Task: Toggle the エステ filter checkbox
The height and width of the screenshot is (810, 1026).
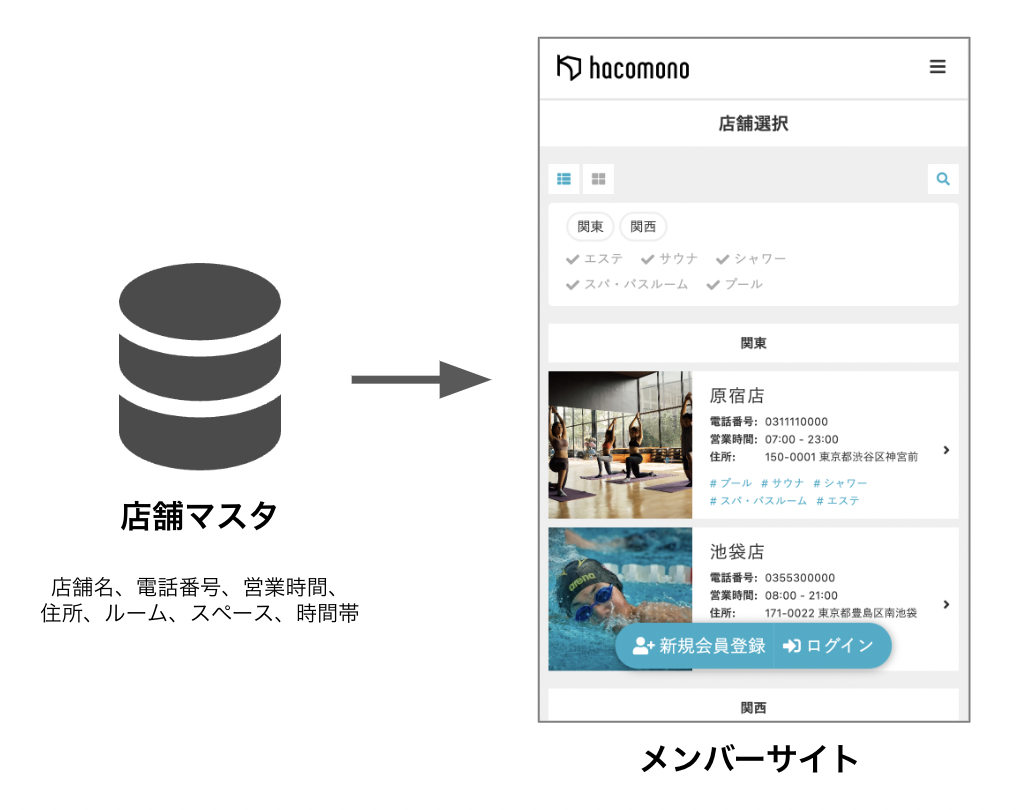Action: (595, 259)
